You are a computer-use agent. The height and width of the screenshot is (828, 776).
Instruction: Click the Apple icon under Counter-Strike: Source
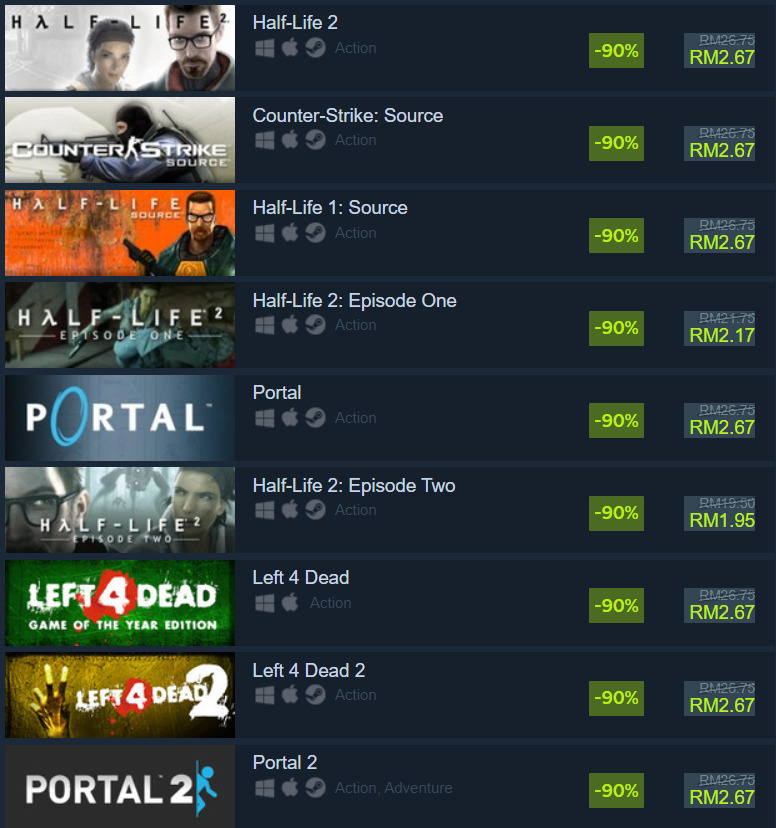pos(290,140)
